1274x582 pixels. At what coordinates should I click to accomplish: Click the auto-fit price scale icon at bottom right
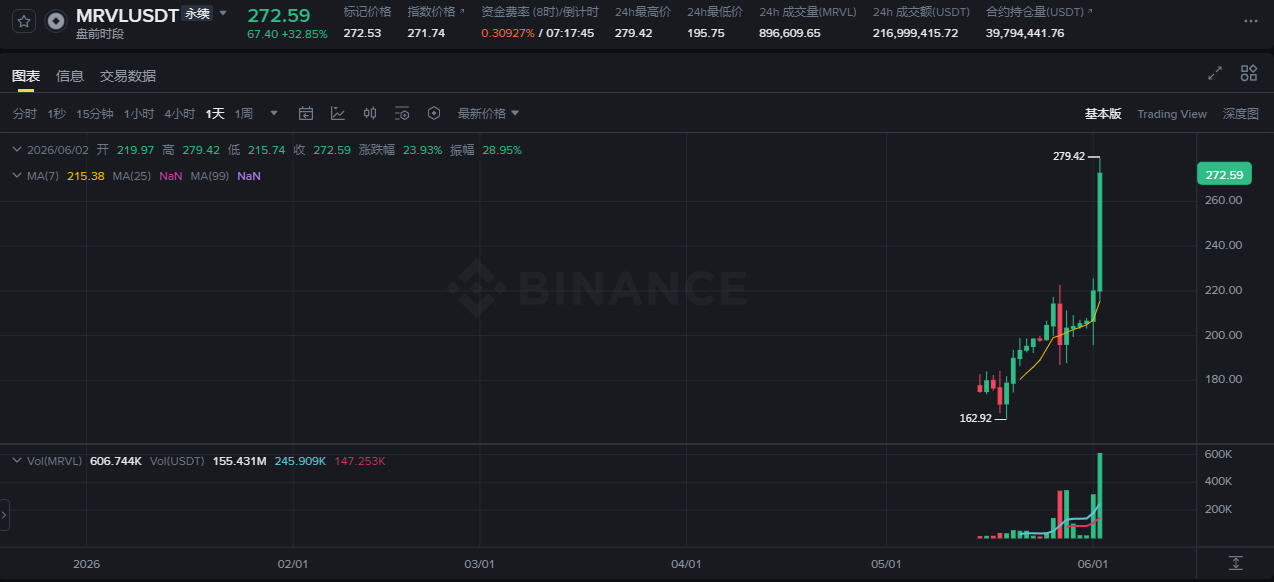(1236, 564)
